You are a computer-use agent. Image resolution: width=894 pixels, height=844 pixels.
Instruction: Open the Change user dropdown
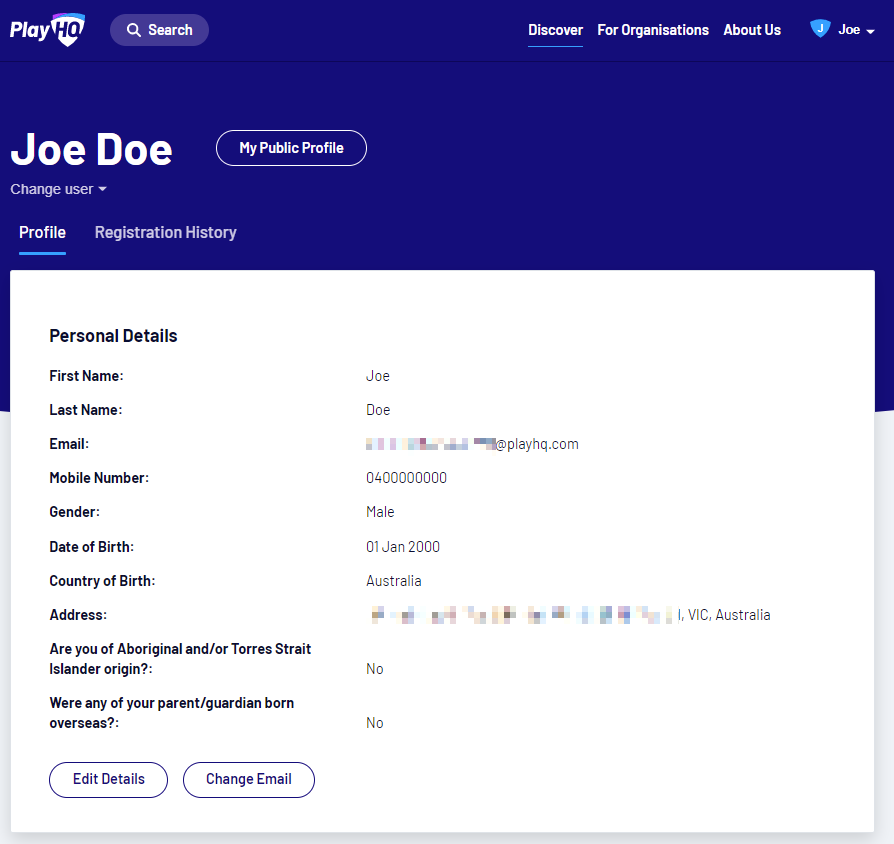pos(59,189)
